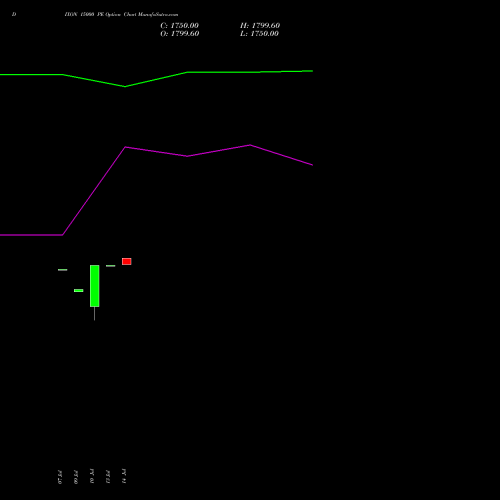Screen dimensions: 500x500
Task: Click the 'D' timeframe letter at top left
Action: pyautogui.click(x=14, y=15)
